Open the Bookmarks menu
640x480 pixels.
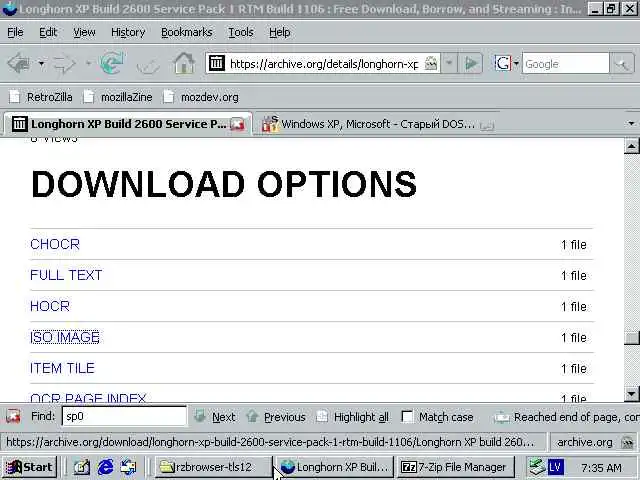point(187,32)
